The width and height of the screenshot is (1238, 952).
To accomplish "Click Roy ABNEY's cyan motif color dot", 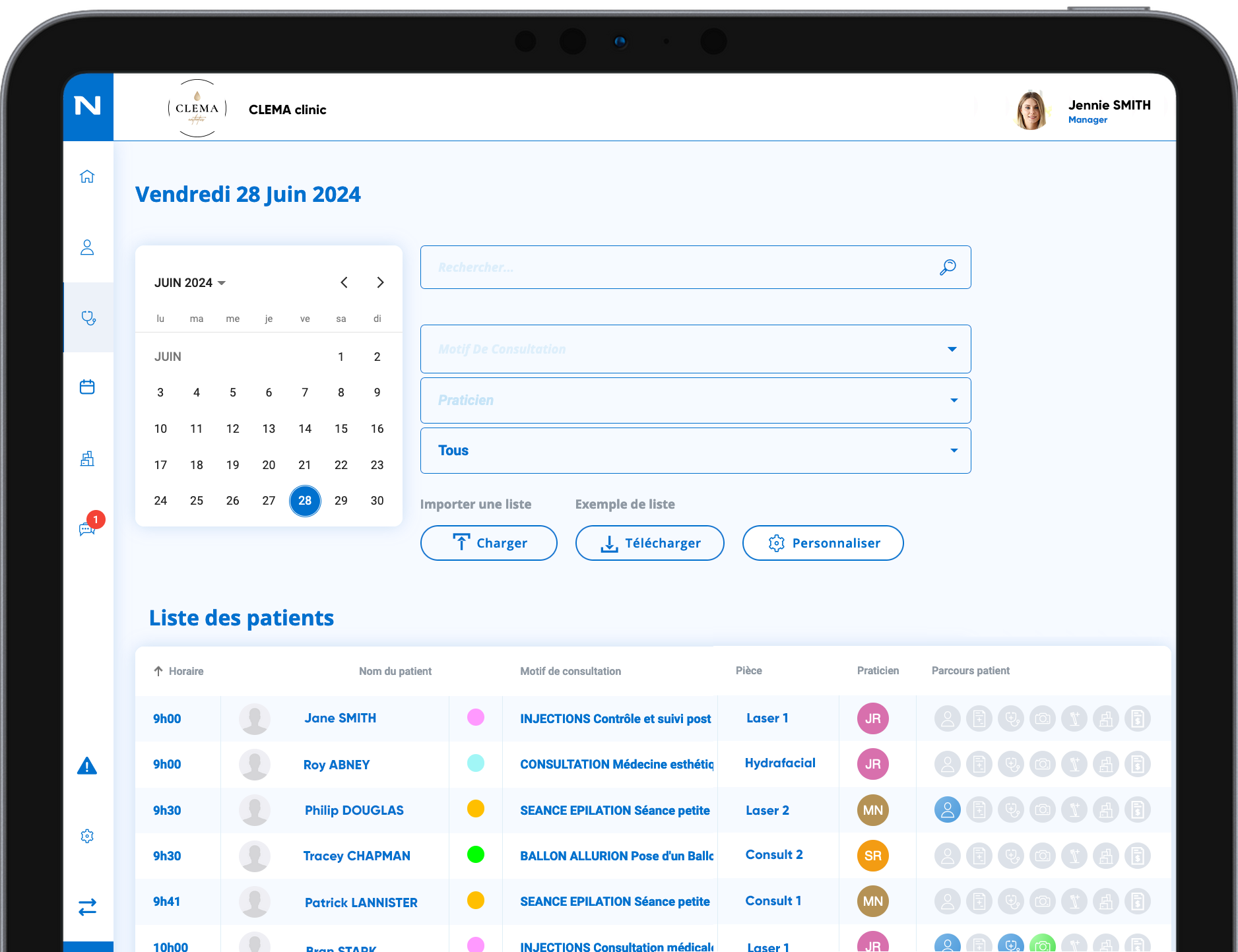I will (476, 763).
